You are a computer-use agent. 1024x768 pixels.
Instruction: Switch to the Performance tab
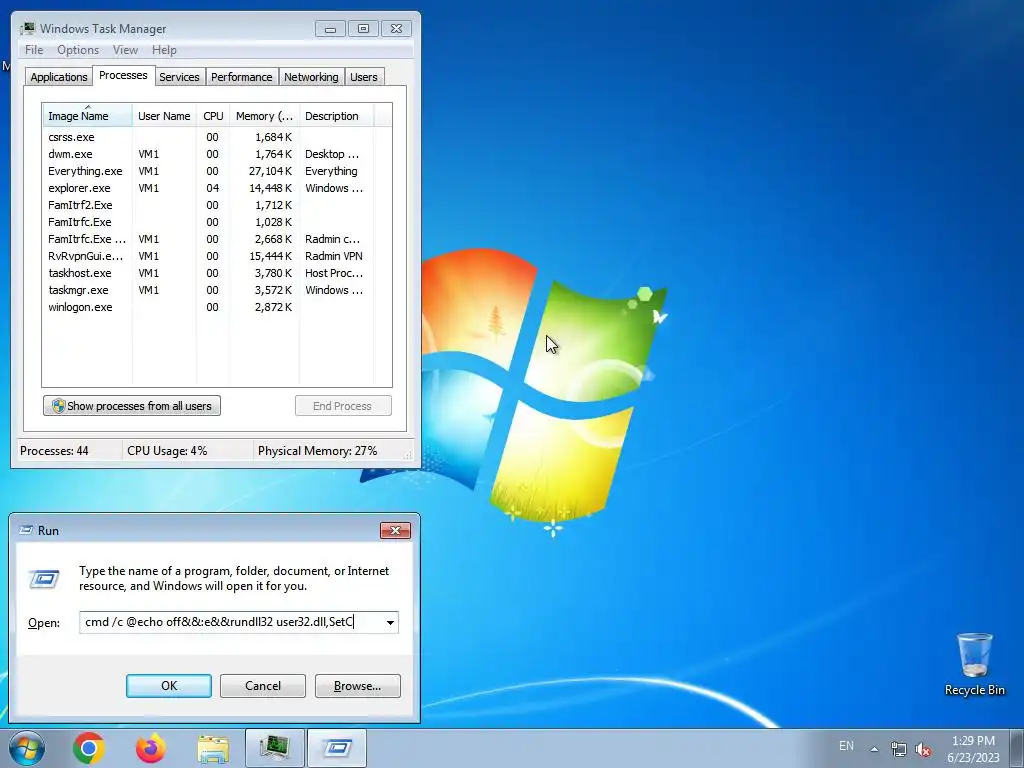click(x=241, y=77)
